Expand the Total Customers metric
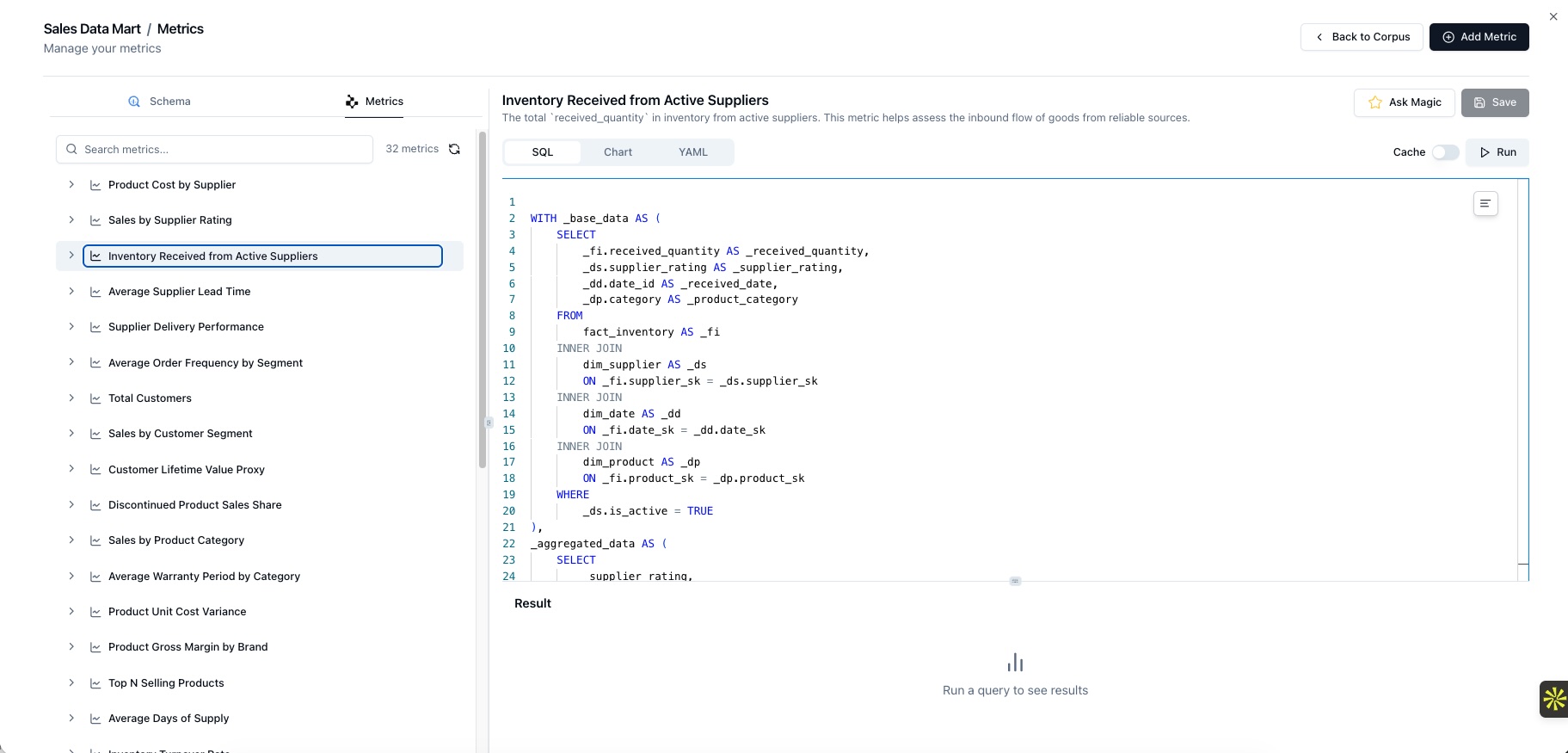The width and height of the screenshot is (1568, 753). (71, 398)
